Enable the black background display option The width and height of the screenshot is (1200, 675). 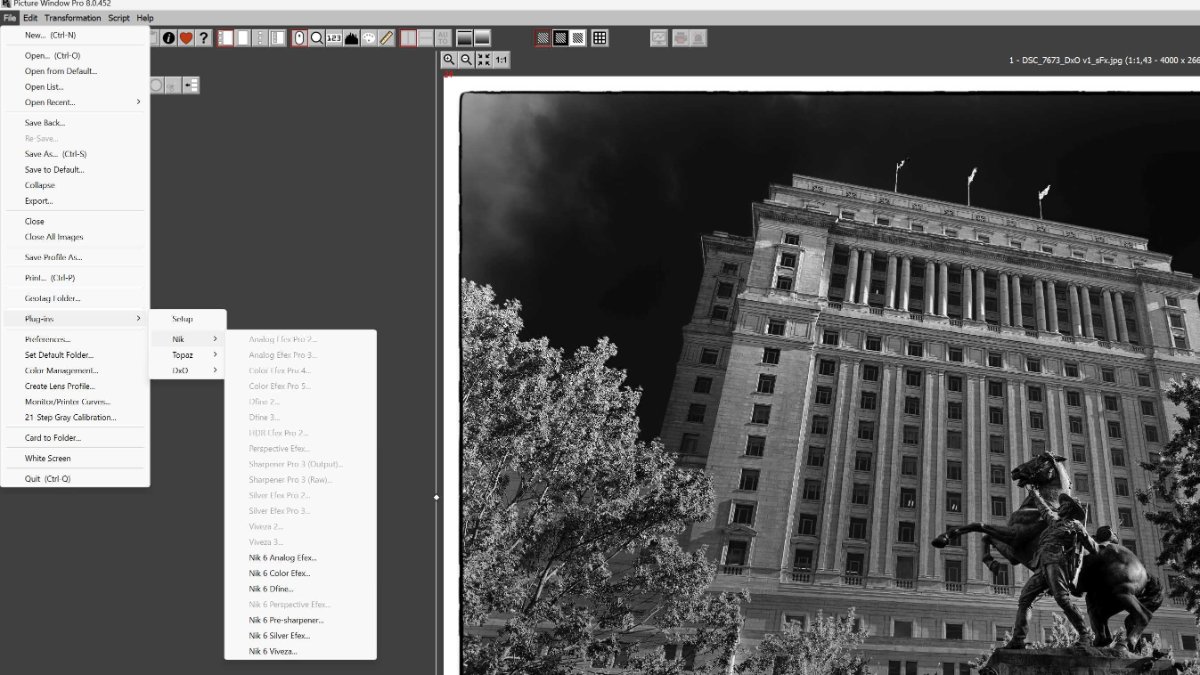click(561, 38)
